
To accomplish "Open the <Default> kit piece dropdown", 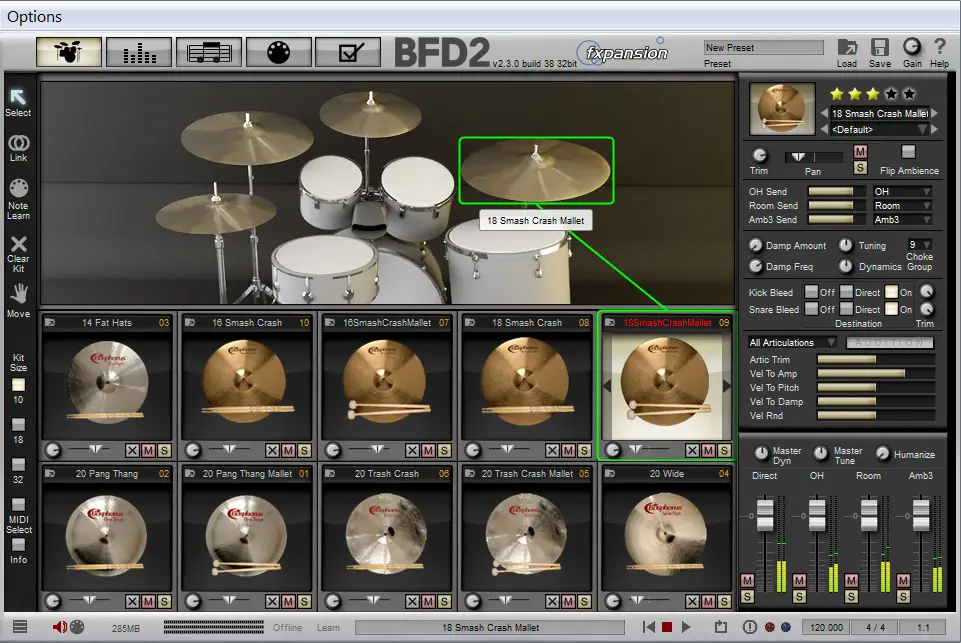I will pos(879,129).
